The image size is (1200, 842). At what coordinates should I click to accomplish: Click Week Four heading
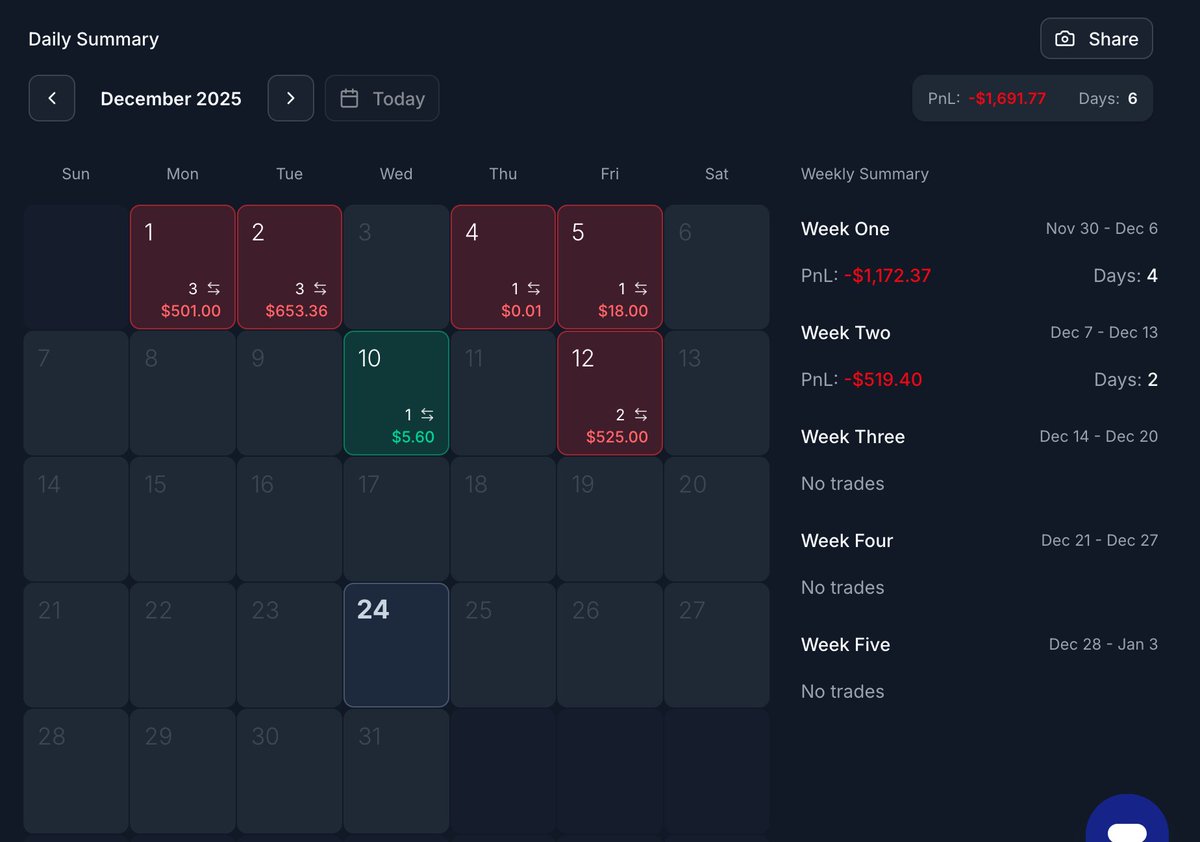coord(847,541)
